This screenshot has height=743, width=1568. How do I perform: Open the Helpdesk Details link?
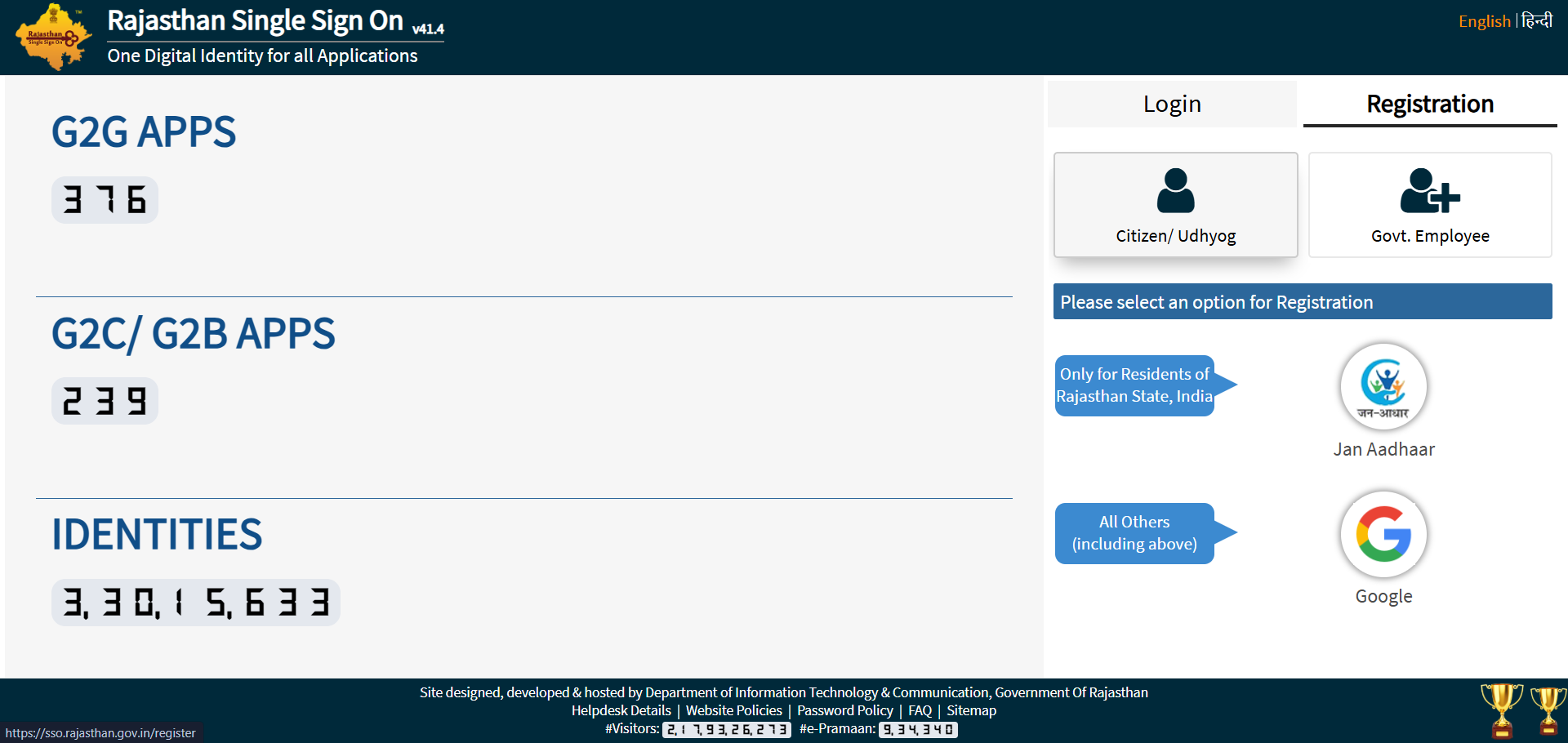621,710
